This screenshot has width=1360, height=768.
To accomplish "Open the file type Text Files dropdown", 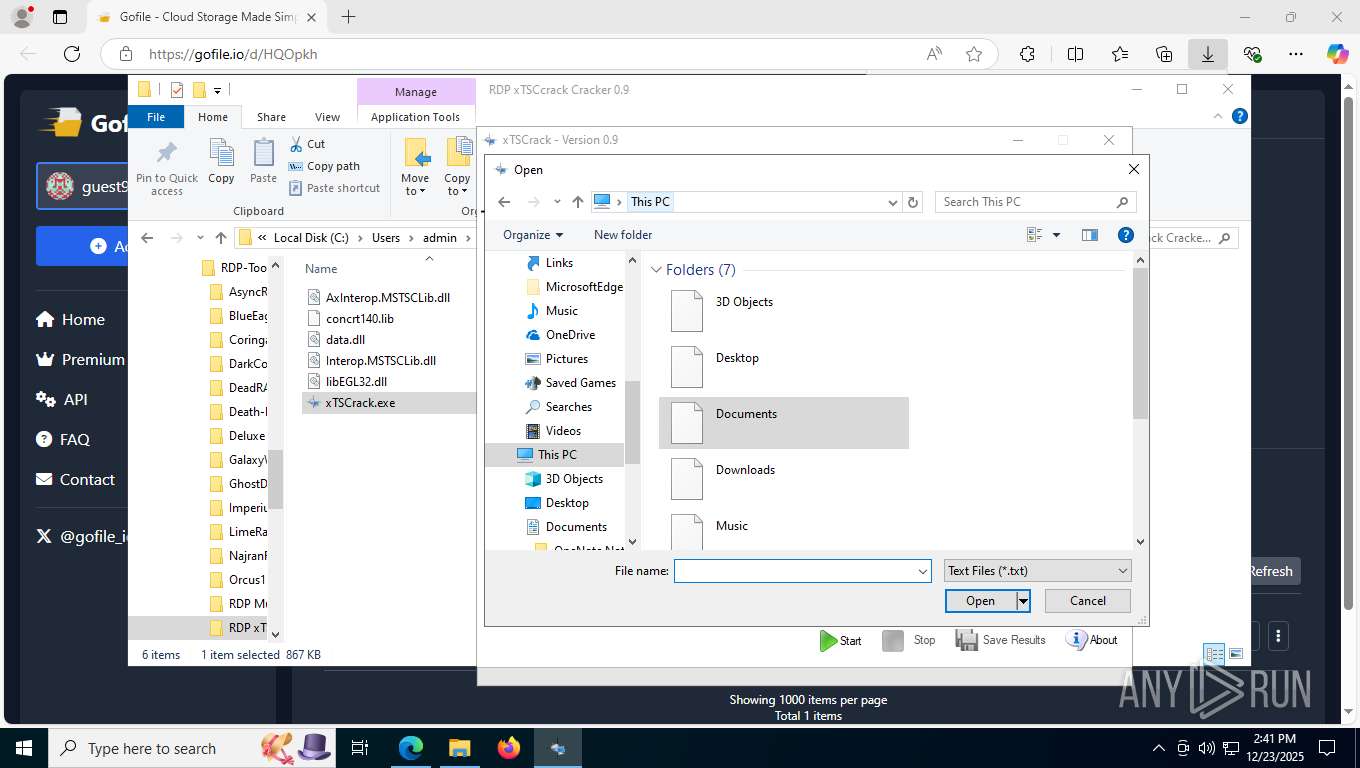I will (1037, 571).
